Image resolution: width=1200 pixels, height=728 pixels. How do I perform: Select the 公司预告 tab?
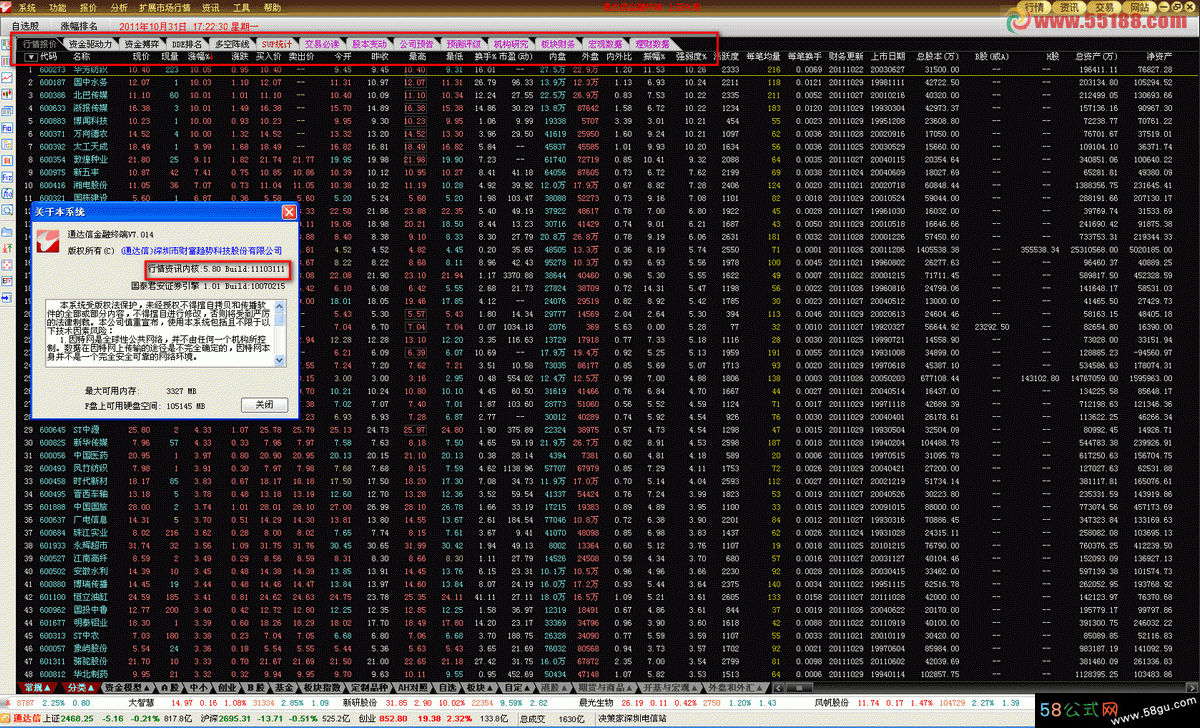coord(416,44)
